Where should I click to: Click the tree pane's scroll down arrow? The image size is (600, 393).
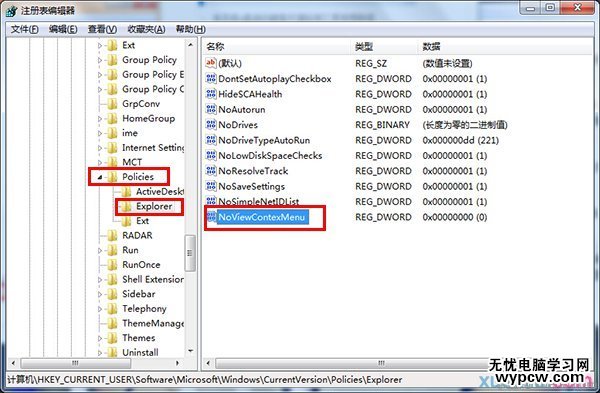(191, 351)
